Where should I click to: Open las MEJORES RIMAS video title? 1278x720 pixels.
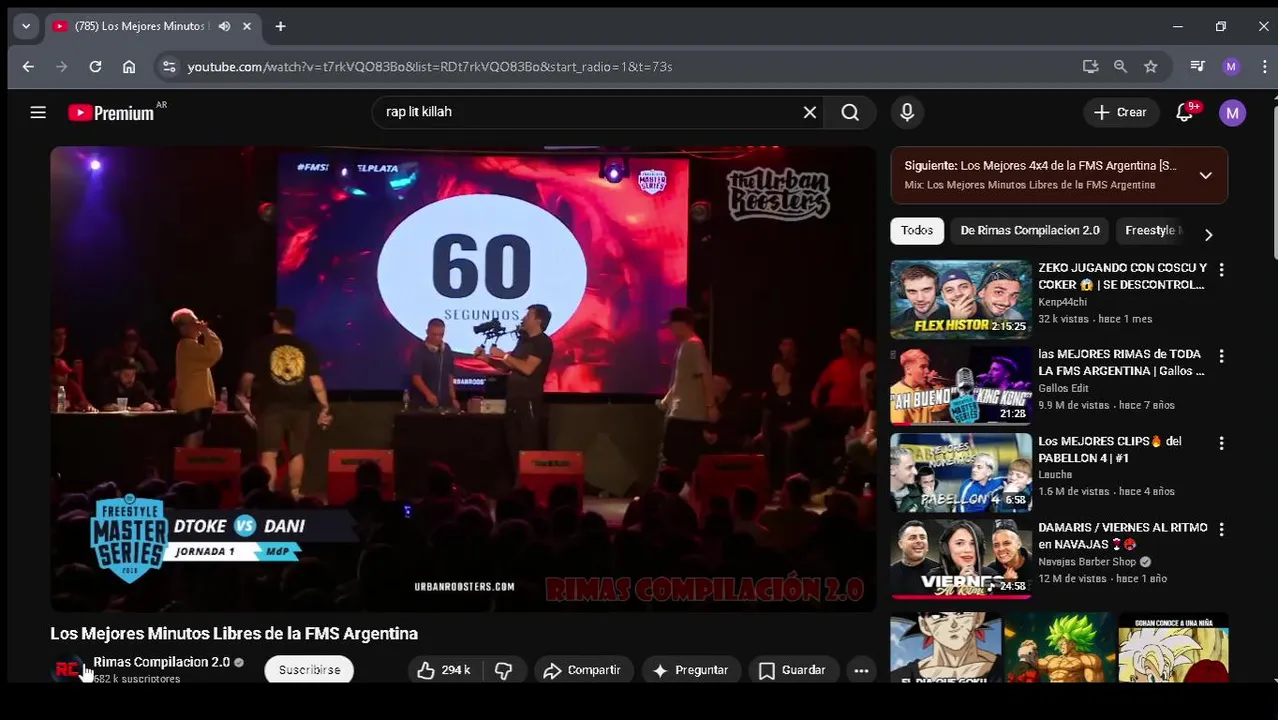point(1121,362)
